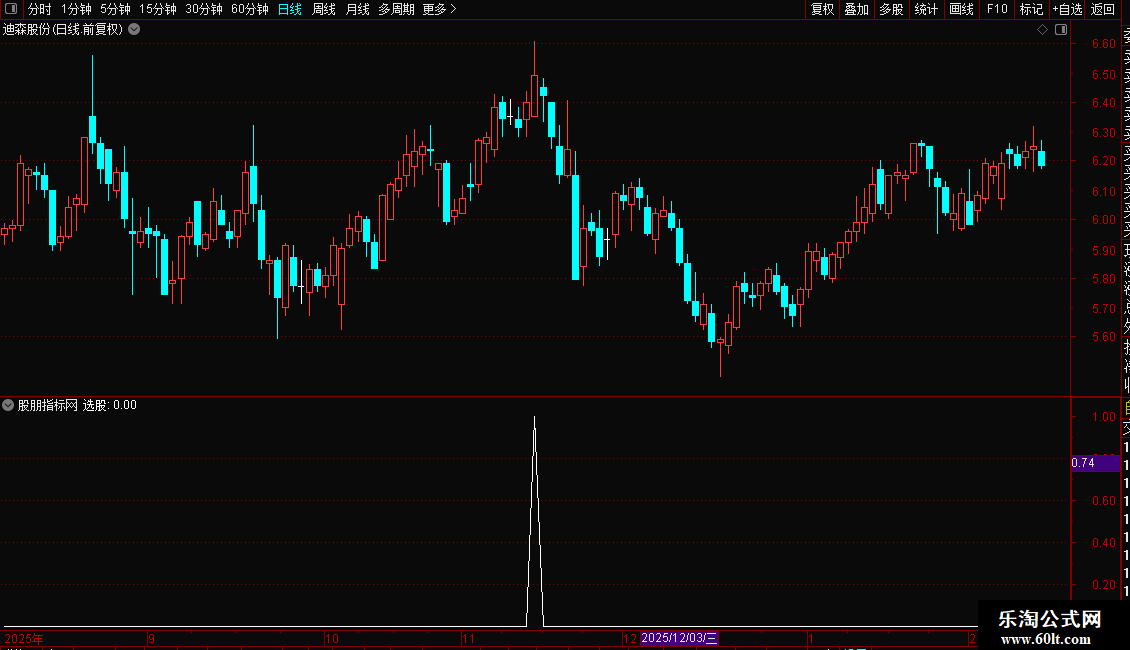Click month 10 on the time axis

click(332, 638)
